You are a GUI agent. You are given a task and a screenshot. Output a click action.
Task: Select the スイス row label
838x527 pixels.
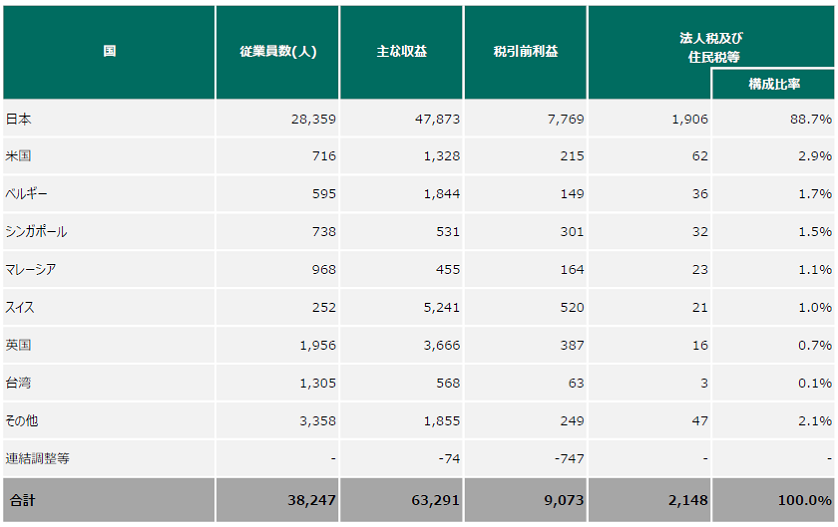[x=20, y=307]
